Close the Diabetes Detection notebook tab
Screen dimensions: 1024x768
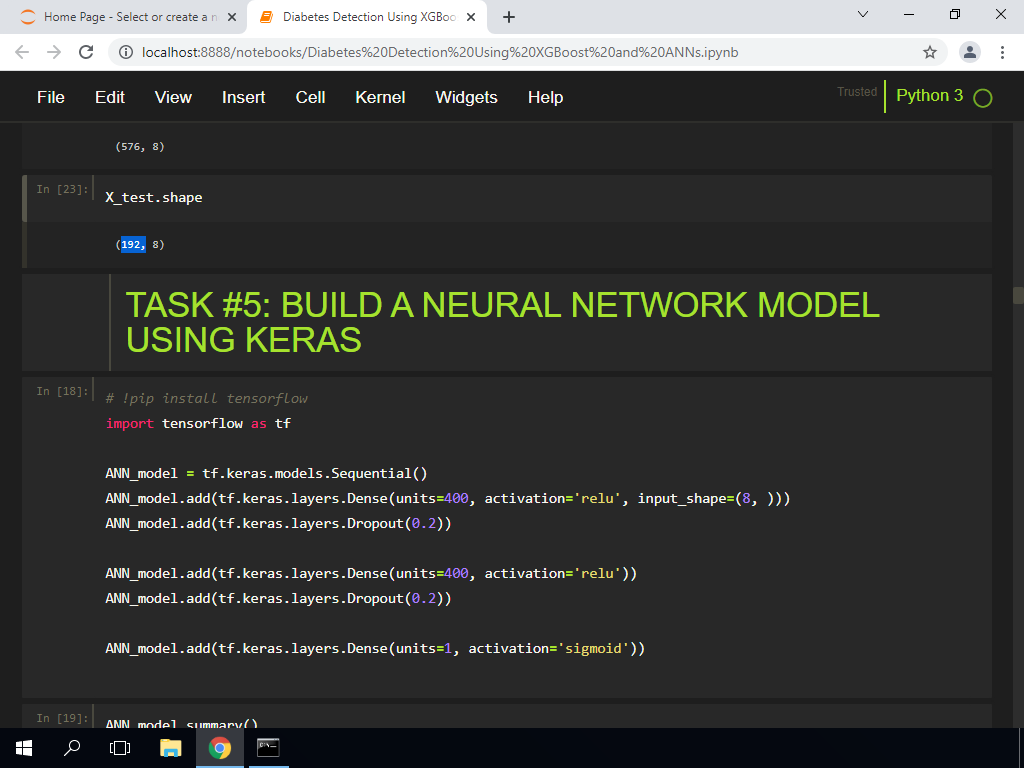(472, 17)
